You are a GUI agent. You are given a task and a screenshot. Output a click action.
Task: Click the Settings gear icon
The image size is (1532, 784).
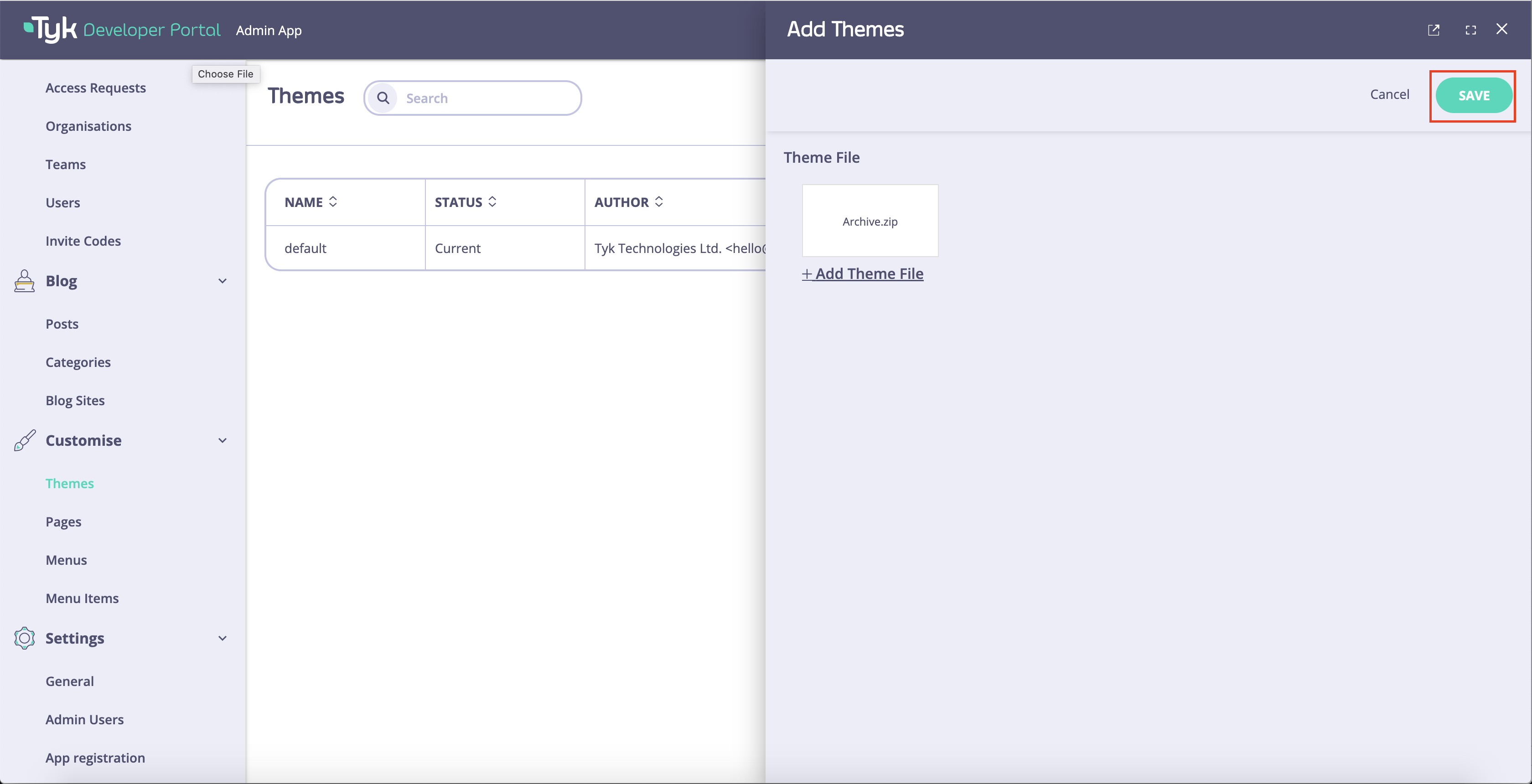(x=24, y=638)
